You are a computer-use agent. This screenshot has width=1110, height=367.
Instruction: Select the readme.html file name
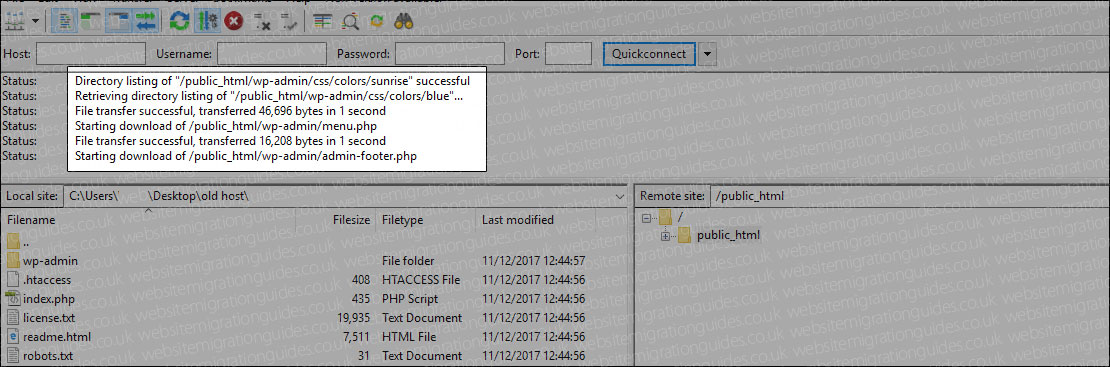57,337
